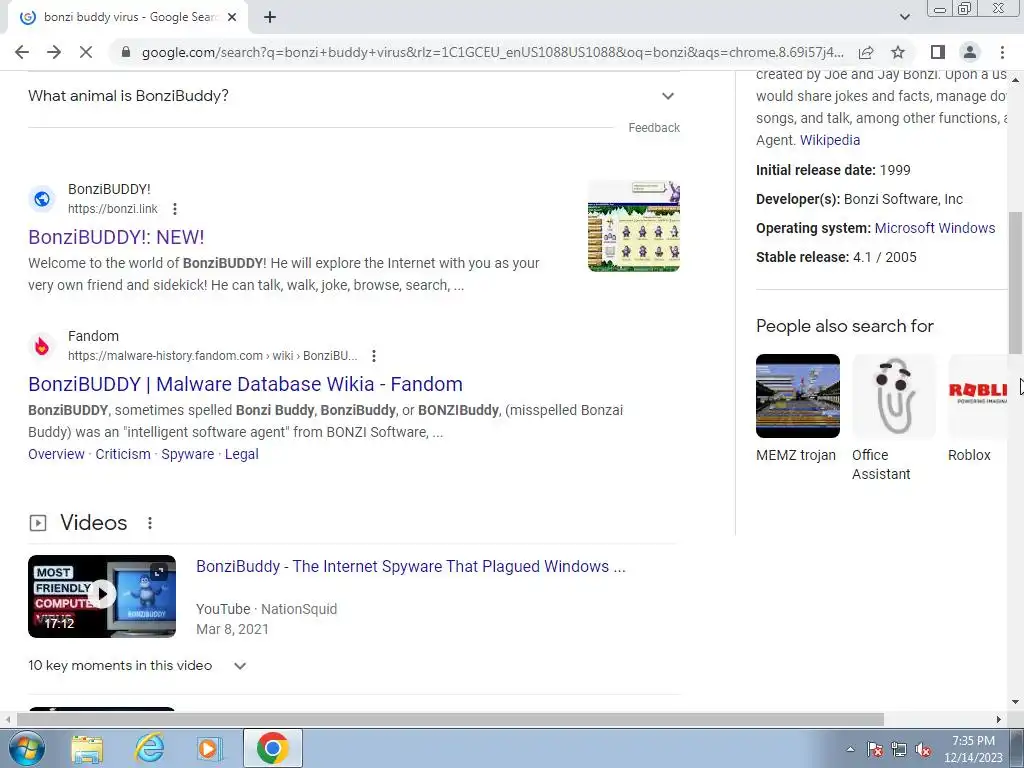Viewport: 1024px width, 768px height.
Task: Click the Fandom flame favicon
Action: [42, 345]
